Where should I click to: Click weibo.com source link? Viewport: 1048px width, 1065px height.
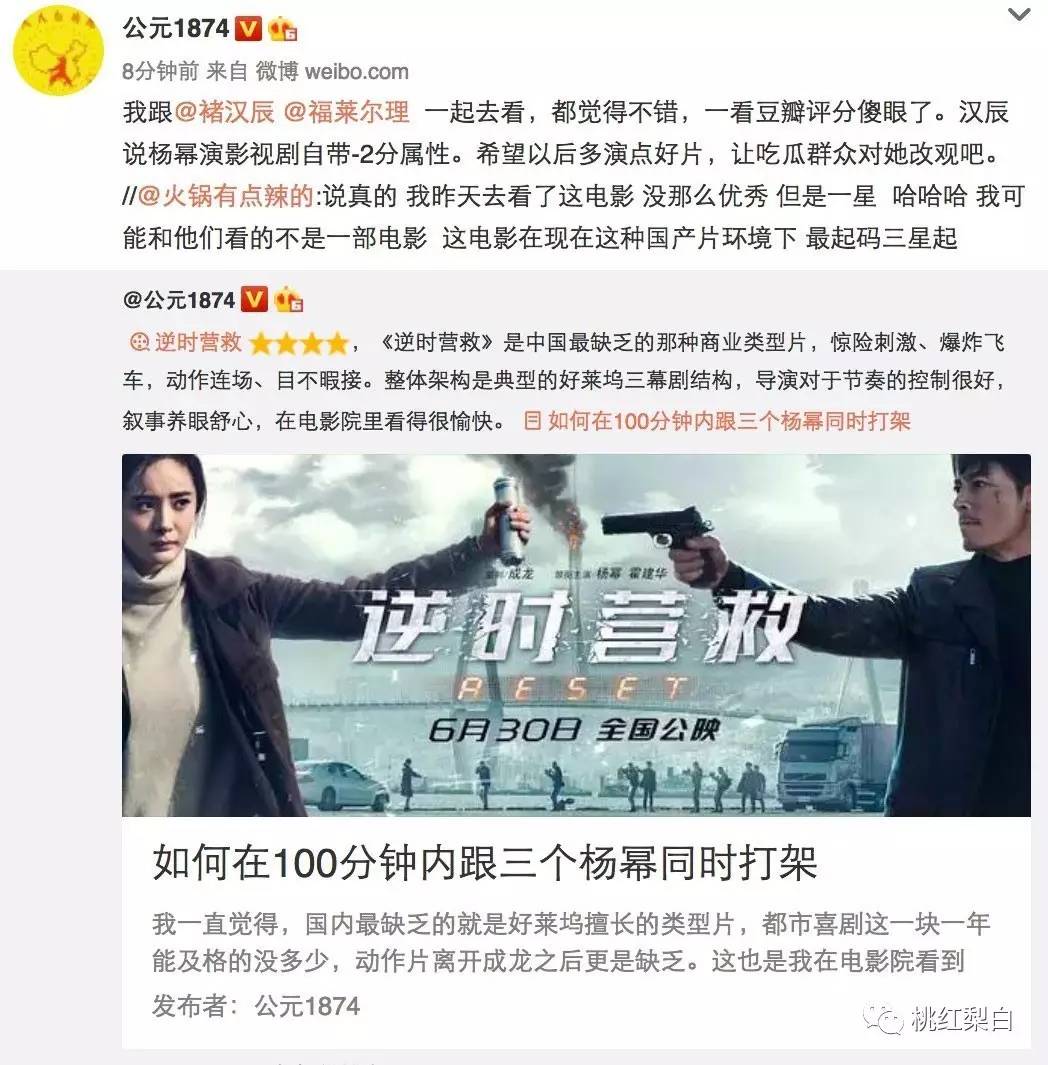point(357,71)
